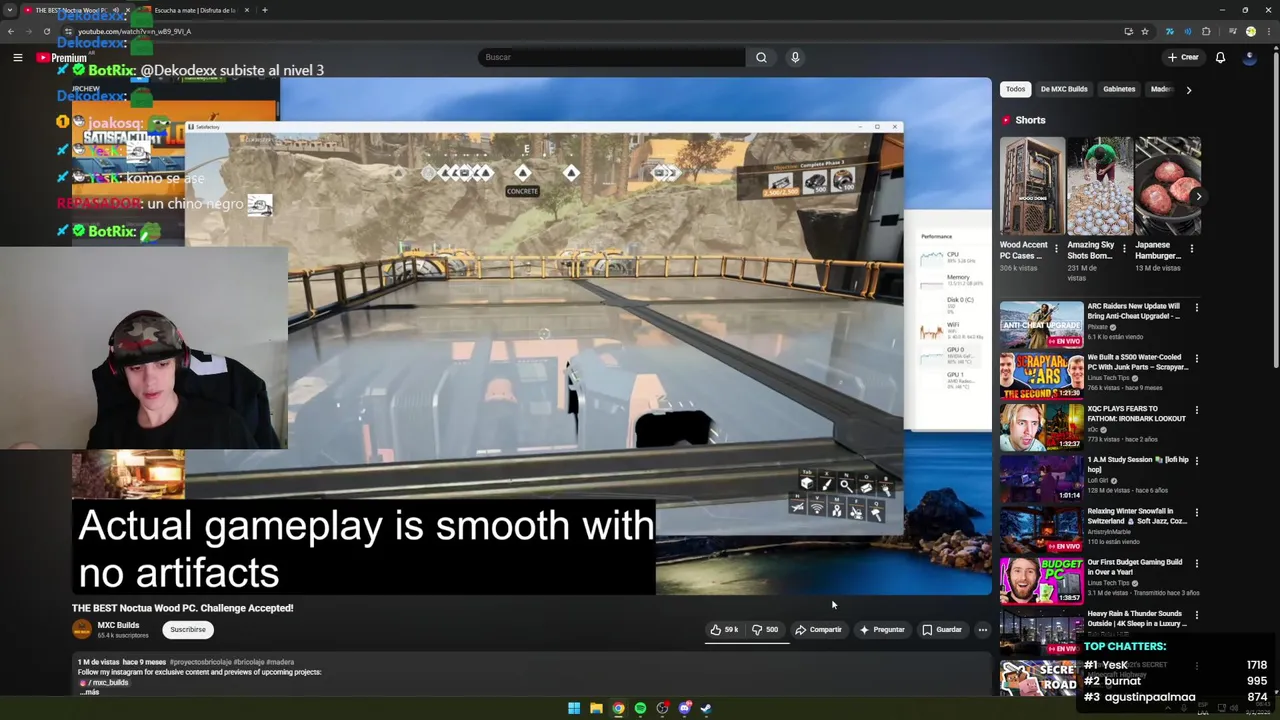Click the Suscribirse button
The image size is (1280, 720).
tap(188, 630)
